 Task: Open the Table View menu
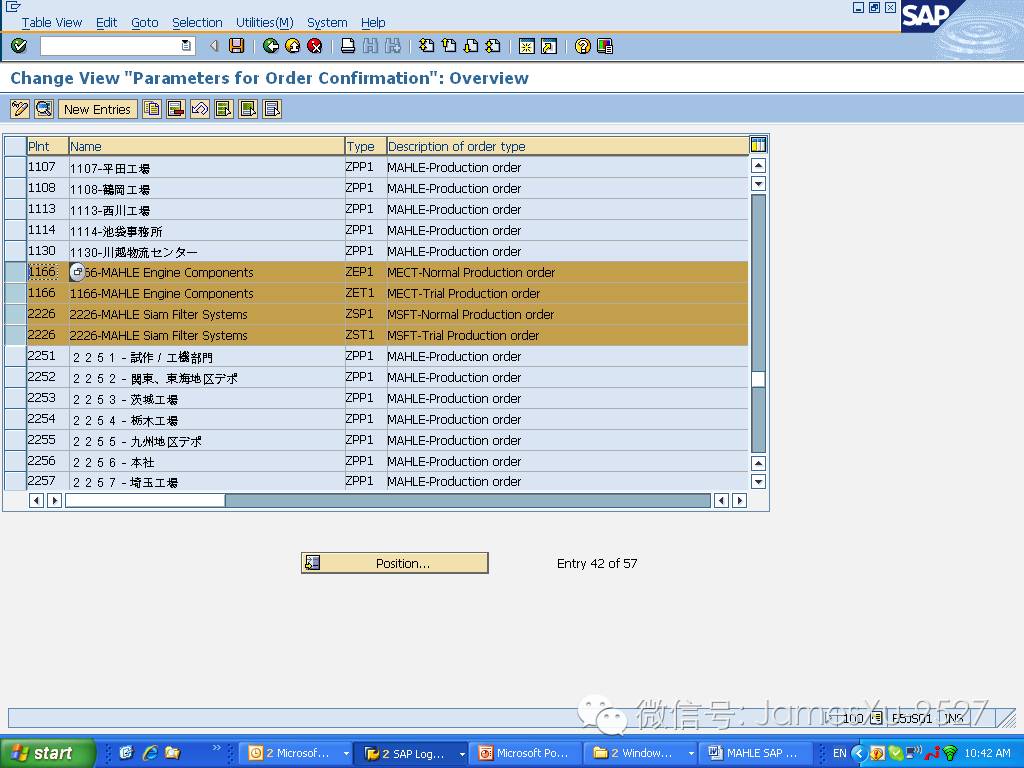pos(52,23)
